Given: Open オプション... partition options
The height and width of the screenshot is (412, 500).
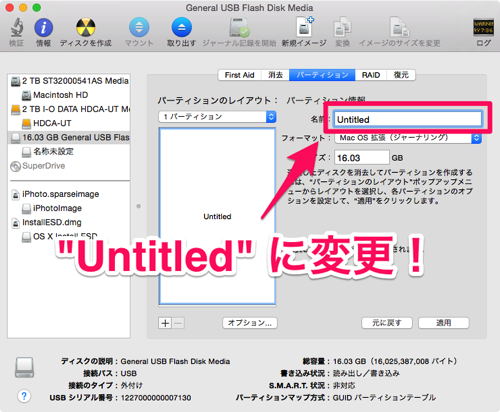Looking at the screenshot, I should [x=250, y=323].
